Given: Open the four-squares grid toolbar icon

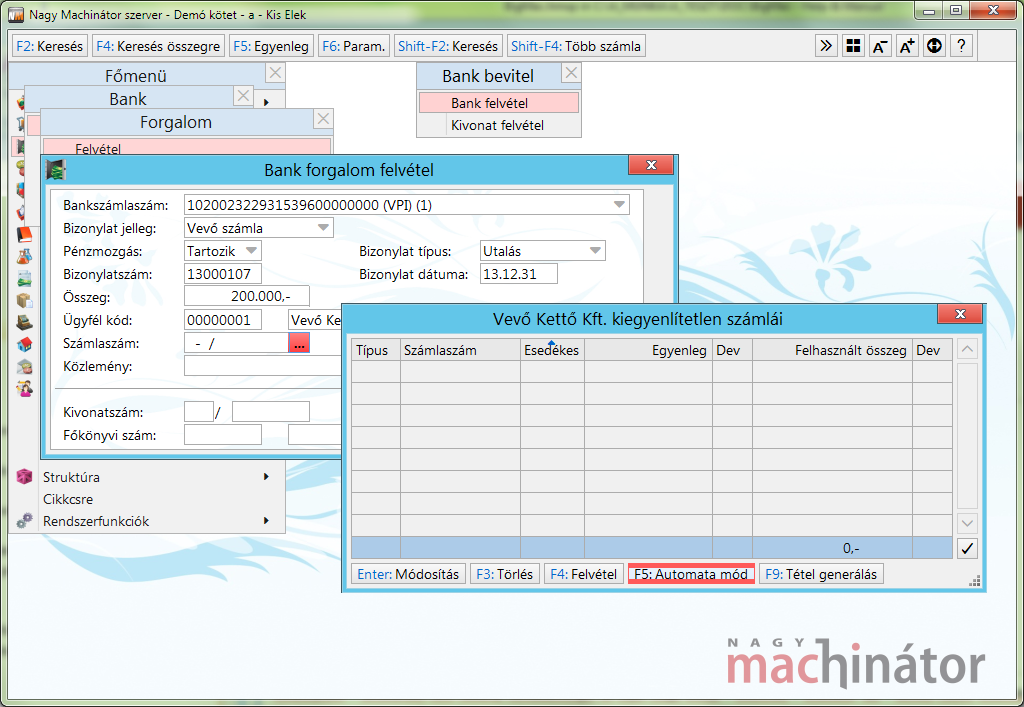Looking at the screenshot, I should [x=853, y=46].
